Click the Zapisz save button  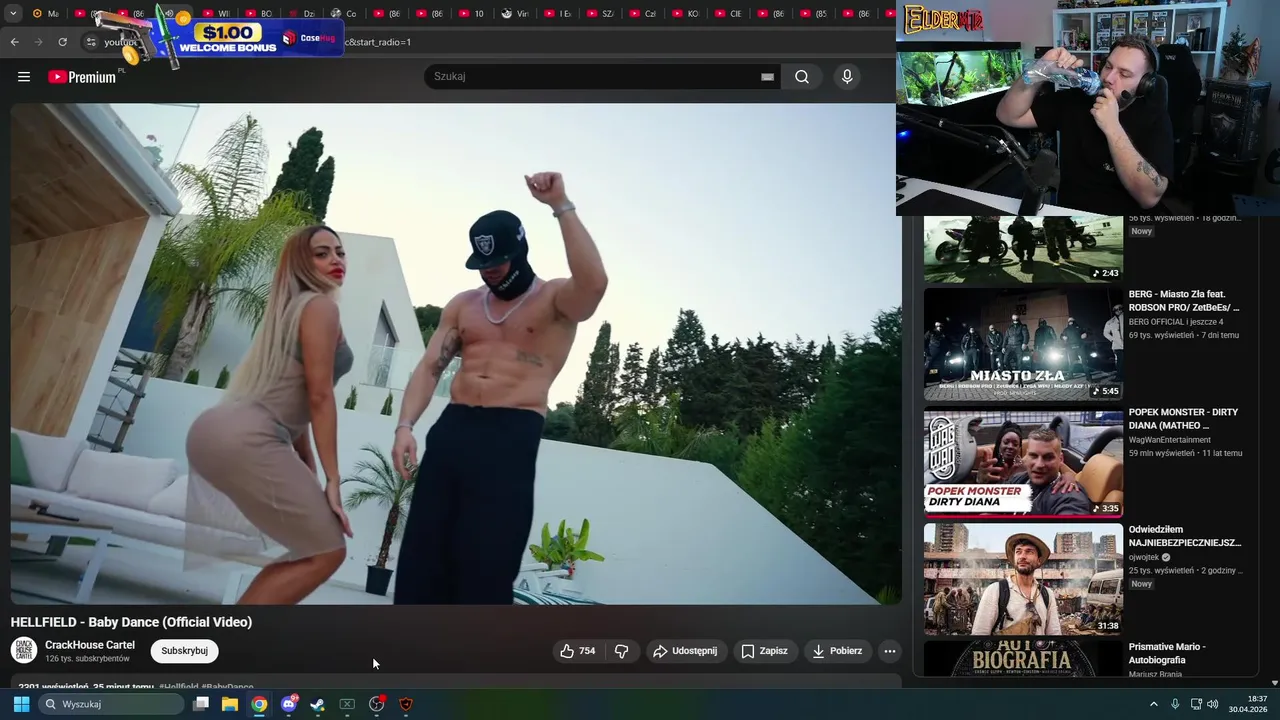[x=764, y=651]
